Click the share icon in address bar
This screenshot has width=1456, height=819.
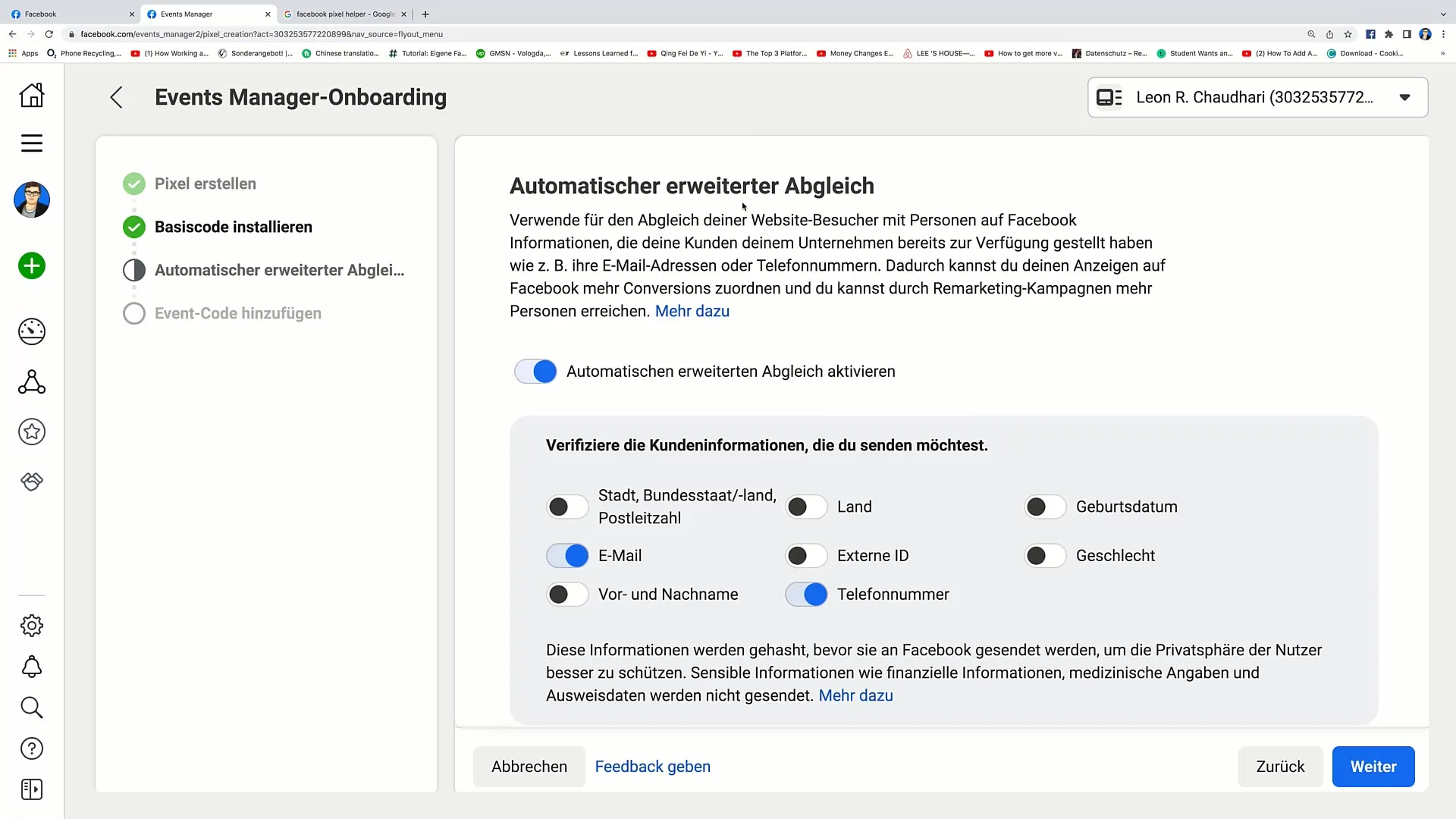tap(1329, 34)
